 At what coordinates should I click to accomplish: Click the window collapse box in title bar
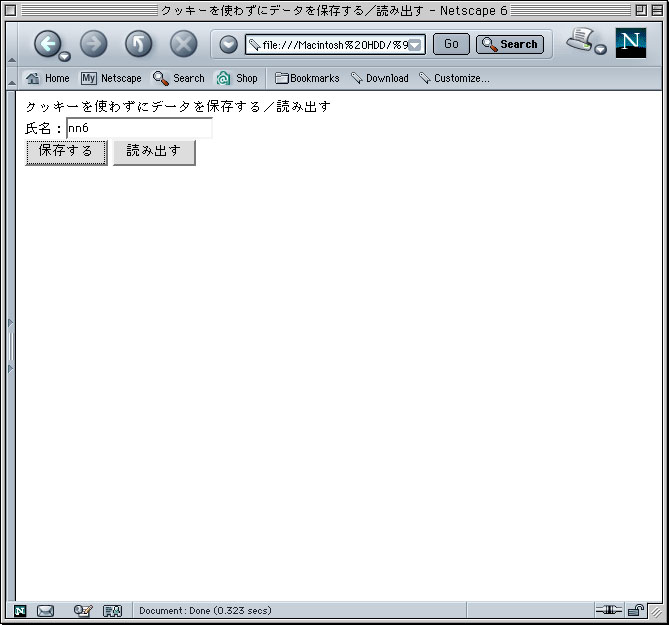(657, 10)
